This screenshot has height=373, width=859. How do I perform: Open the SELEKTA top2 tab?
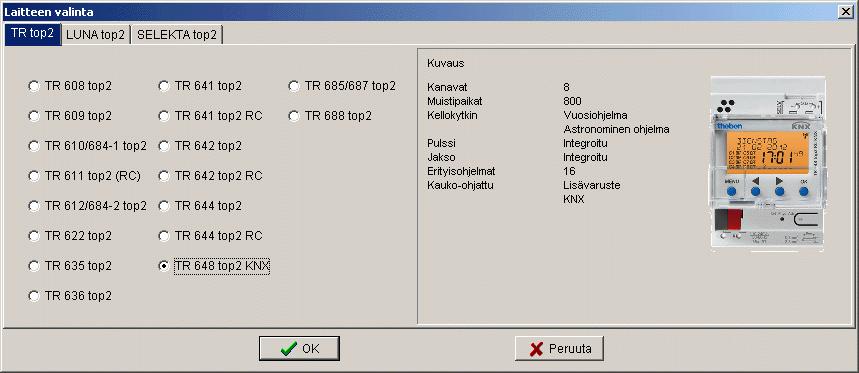coord(176,35)
